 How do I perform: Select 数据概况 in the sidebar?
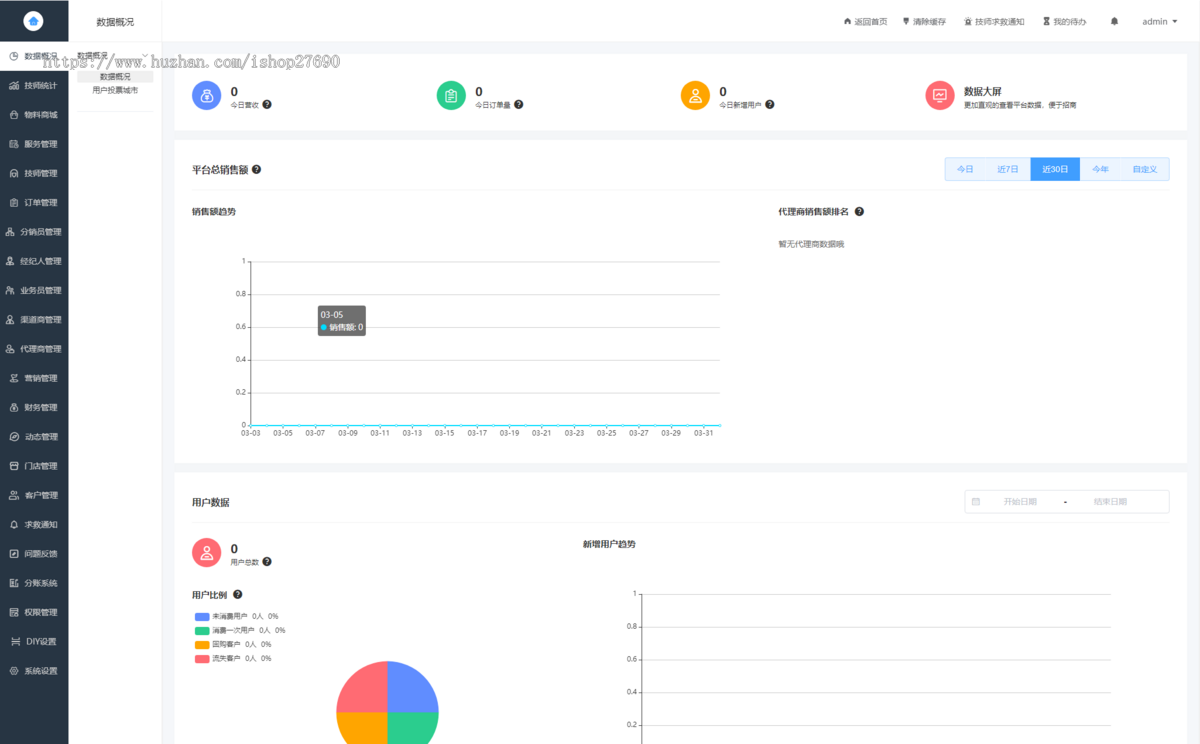point(34,56)
